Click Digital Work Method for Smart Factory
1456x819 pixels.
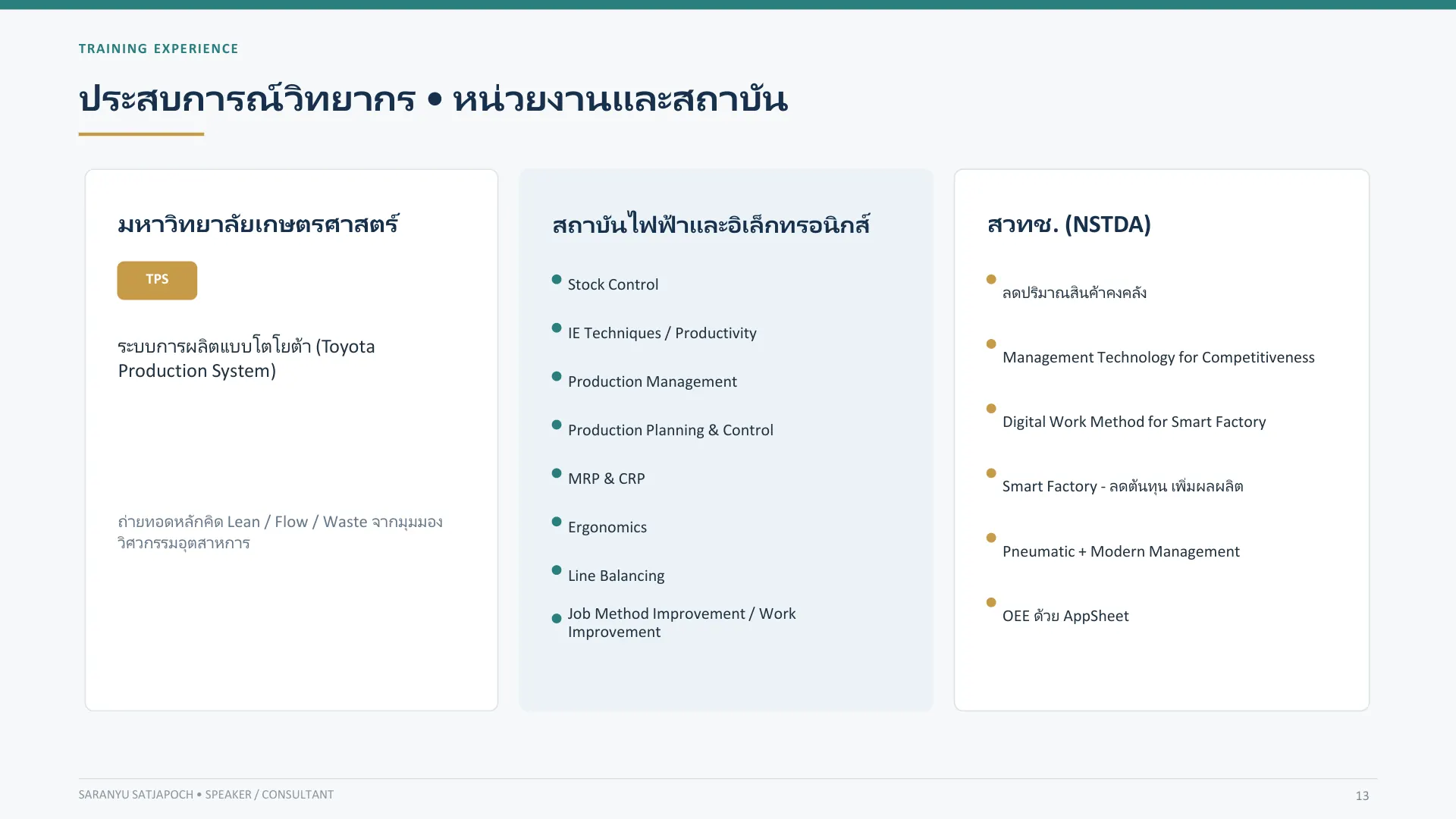pyautogui.click(x=1134, y=422)
